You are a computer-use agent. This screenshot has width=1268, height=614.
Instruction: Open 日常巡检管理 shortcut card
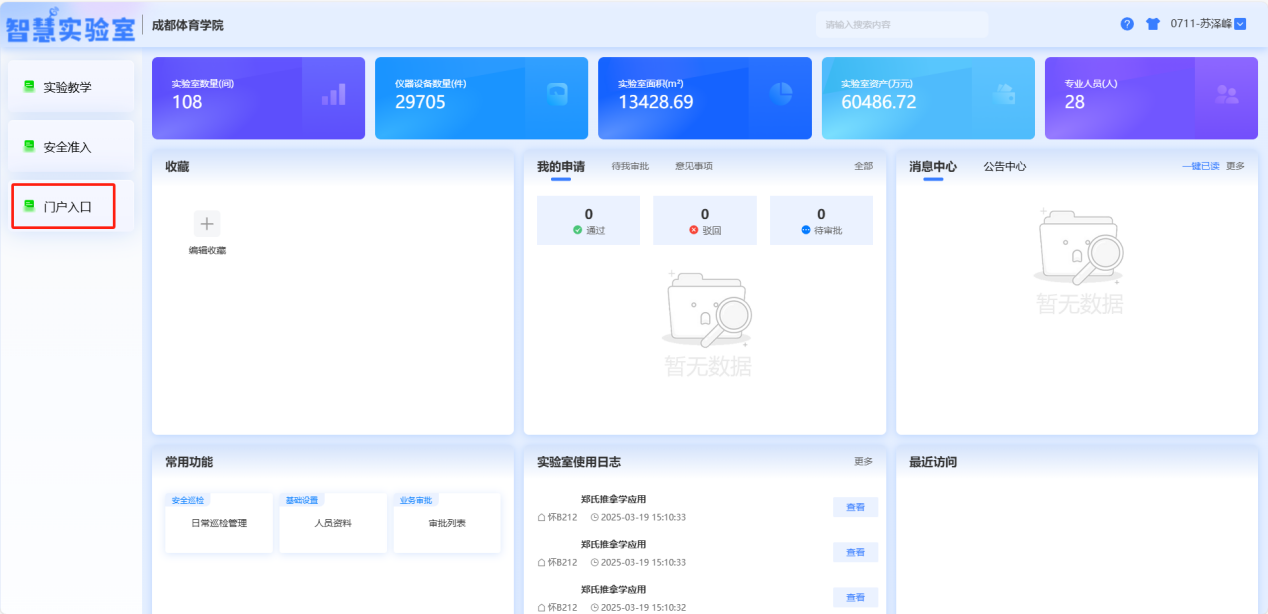pyautogui.click(x=218, y=523)
